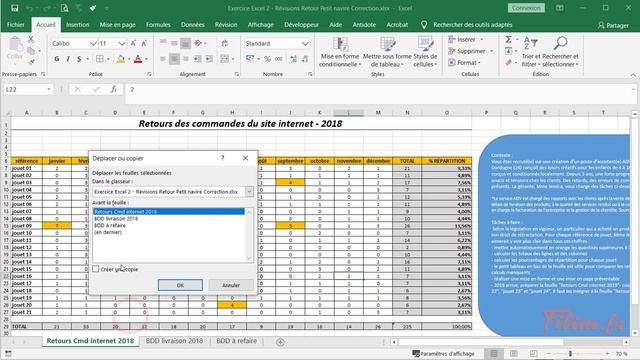Select Normal view icon in status bar
The width and height of the screenshot is (640, 360).
point(494,353)
